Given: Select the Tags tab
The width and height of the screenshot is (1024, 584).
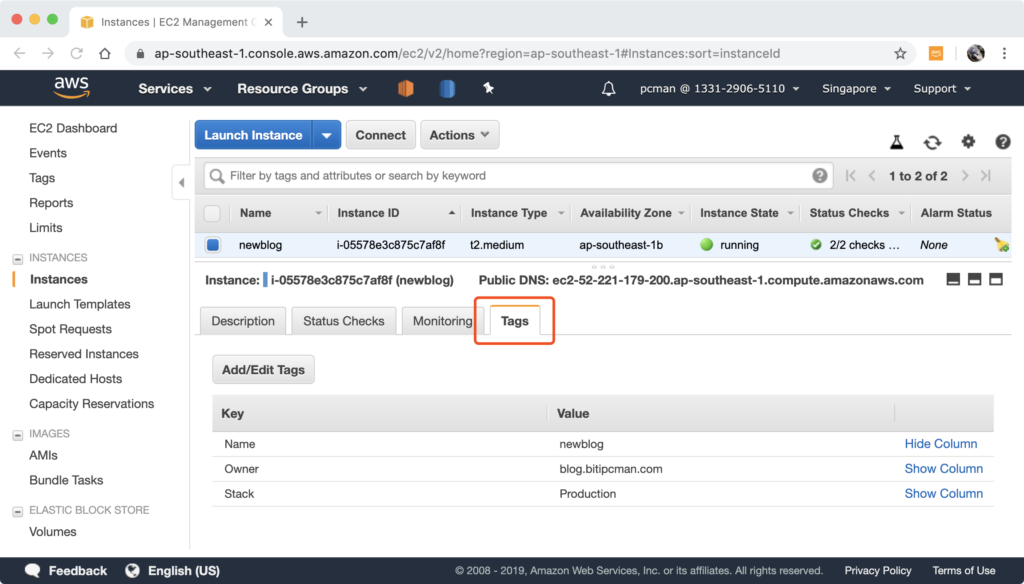Looking at the screenshot, I should (x=515, y=321).
